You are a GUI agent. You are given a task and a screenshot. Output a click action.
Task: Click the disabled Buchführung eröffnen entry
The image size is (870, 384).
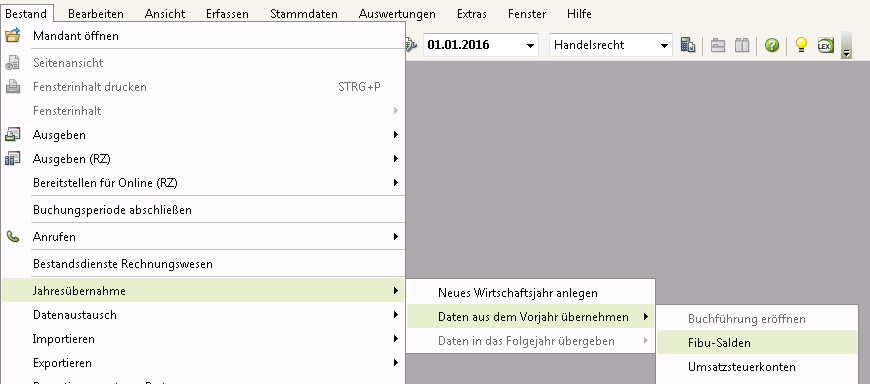pyautogui.click(x=757, y=319)
